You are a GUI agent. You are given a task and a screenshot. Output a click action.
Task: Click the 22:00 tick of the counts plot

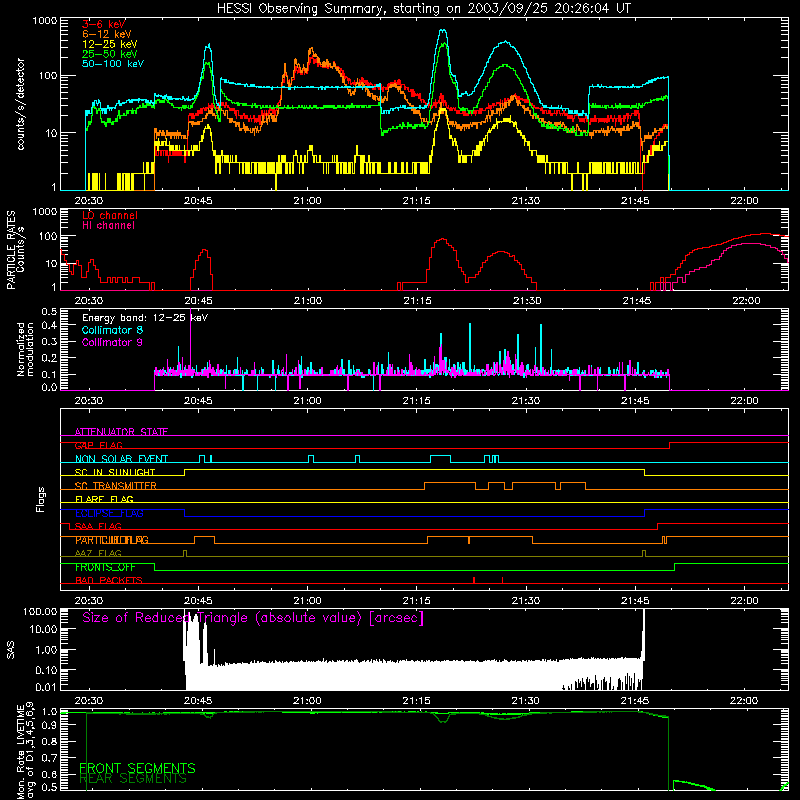(744, 201)
